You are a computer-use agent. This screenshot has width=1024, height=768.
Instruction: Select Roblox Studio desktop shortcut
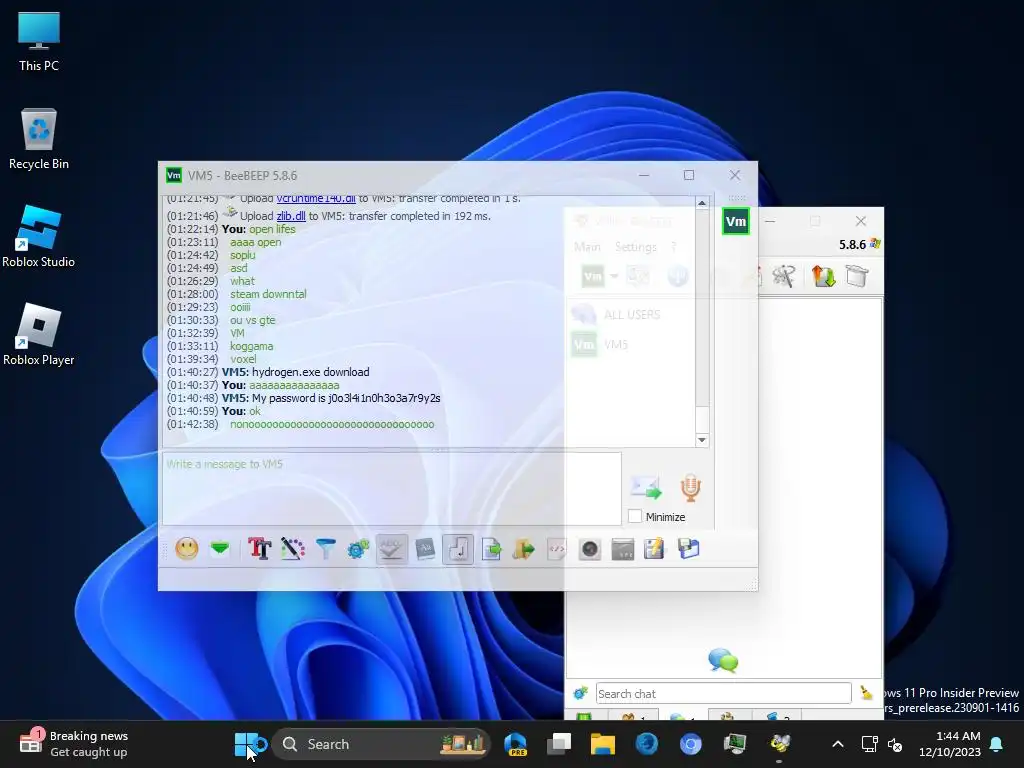[x=39, y=237]
